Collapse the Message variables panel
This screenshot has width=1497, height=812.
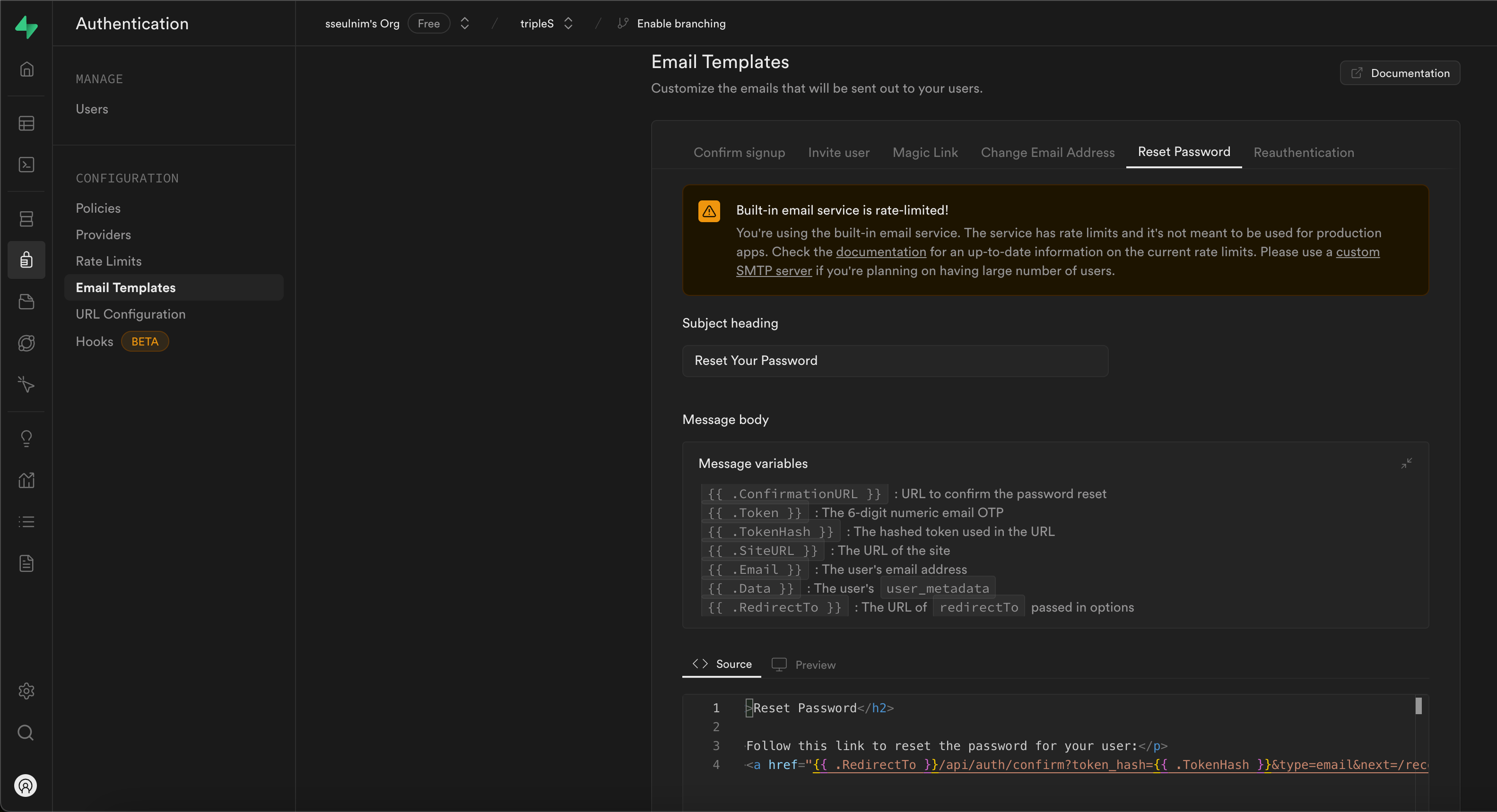(1406, 463)
